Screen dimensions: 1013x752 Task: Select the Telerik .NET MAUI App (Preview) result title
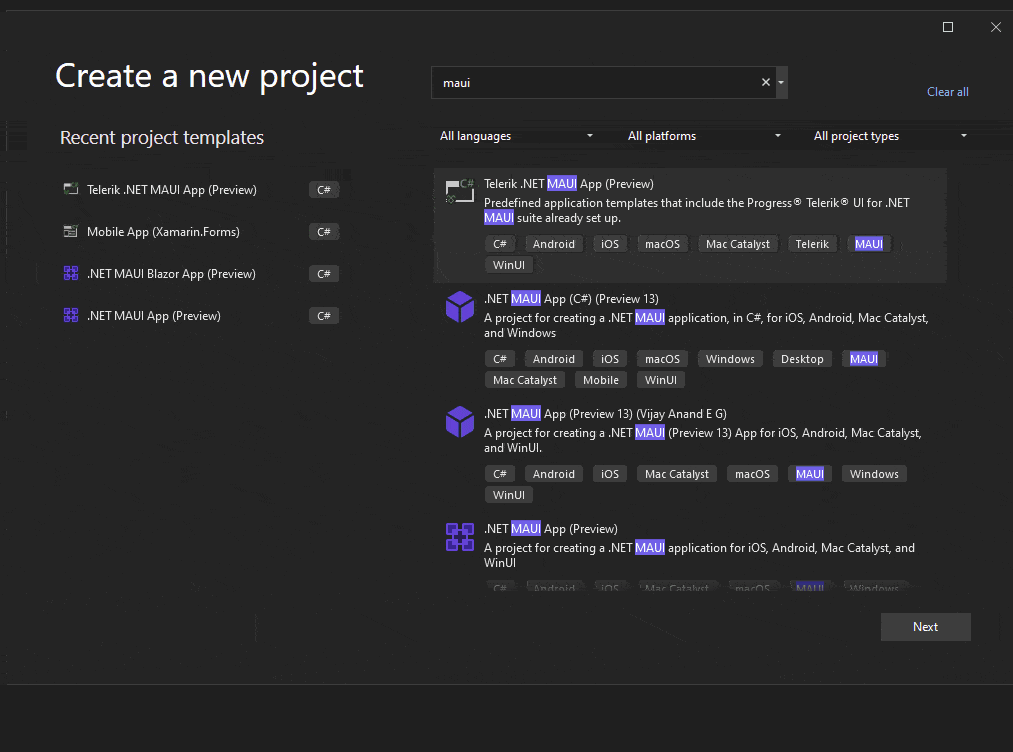569,183
